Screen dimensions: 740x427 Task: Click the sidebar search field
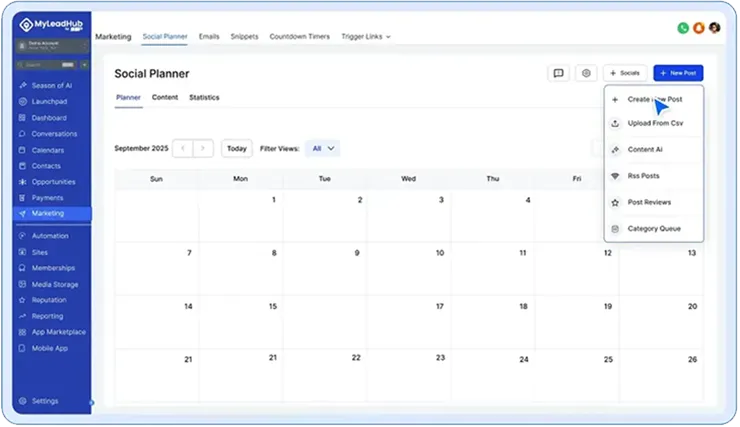click(46, 65)
